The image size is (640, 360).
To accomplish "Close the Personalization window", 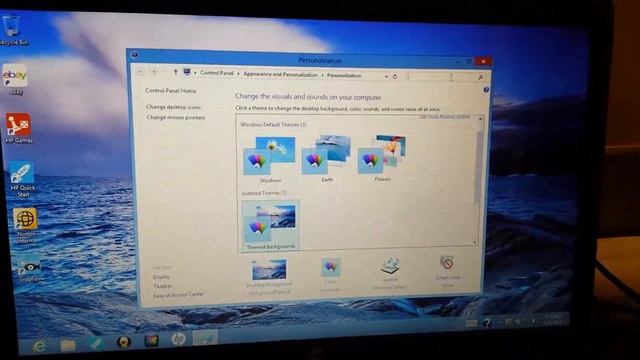I will (483, 62).
